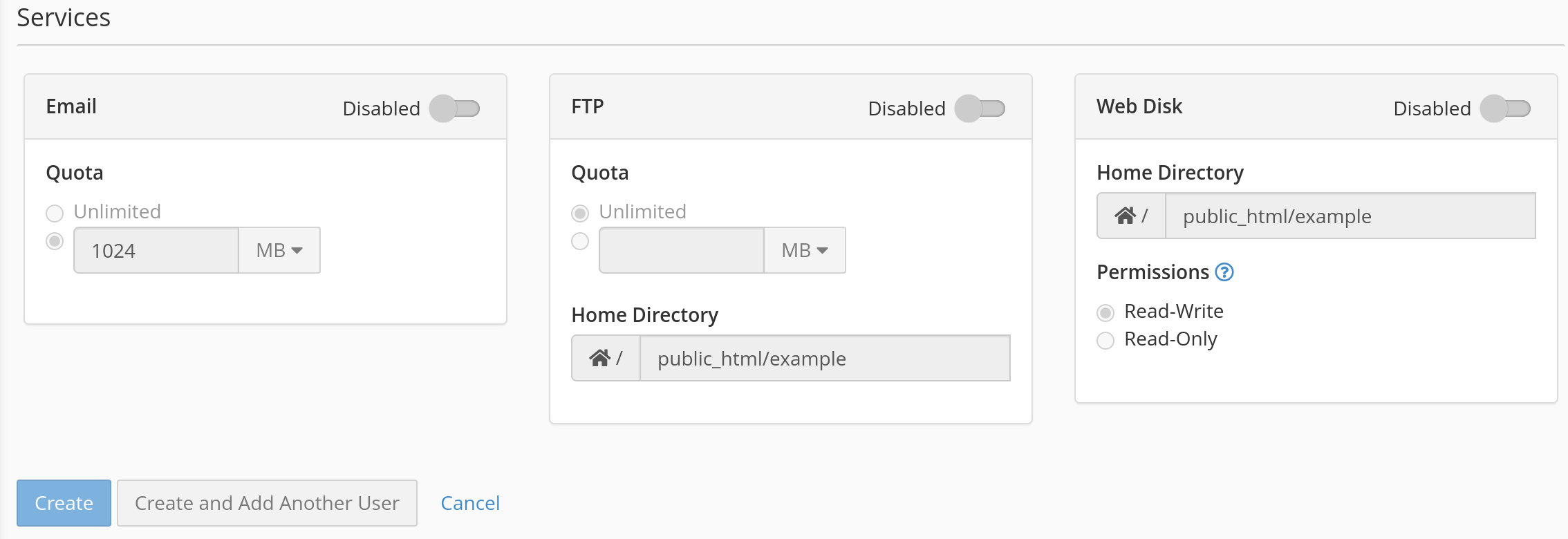Turn on the FTP service toggle
This screenshot has width=1568, height=539.
pyautogui.click(x=980, y=108)
